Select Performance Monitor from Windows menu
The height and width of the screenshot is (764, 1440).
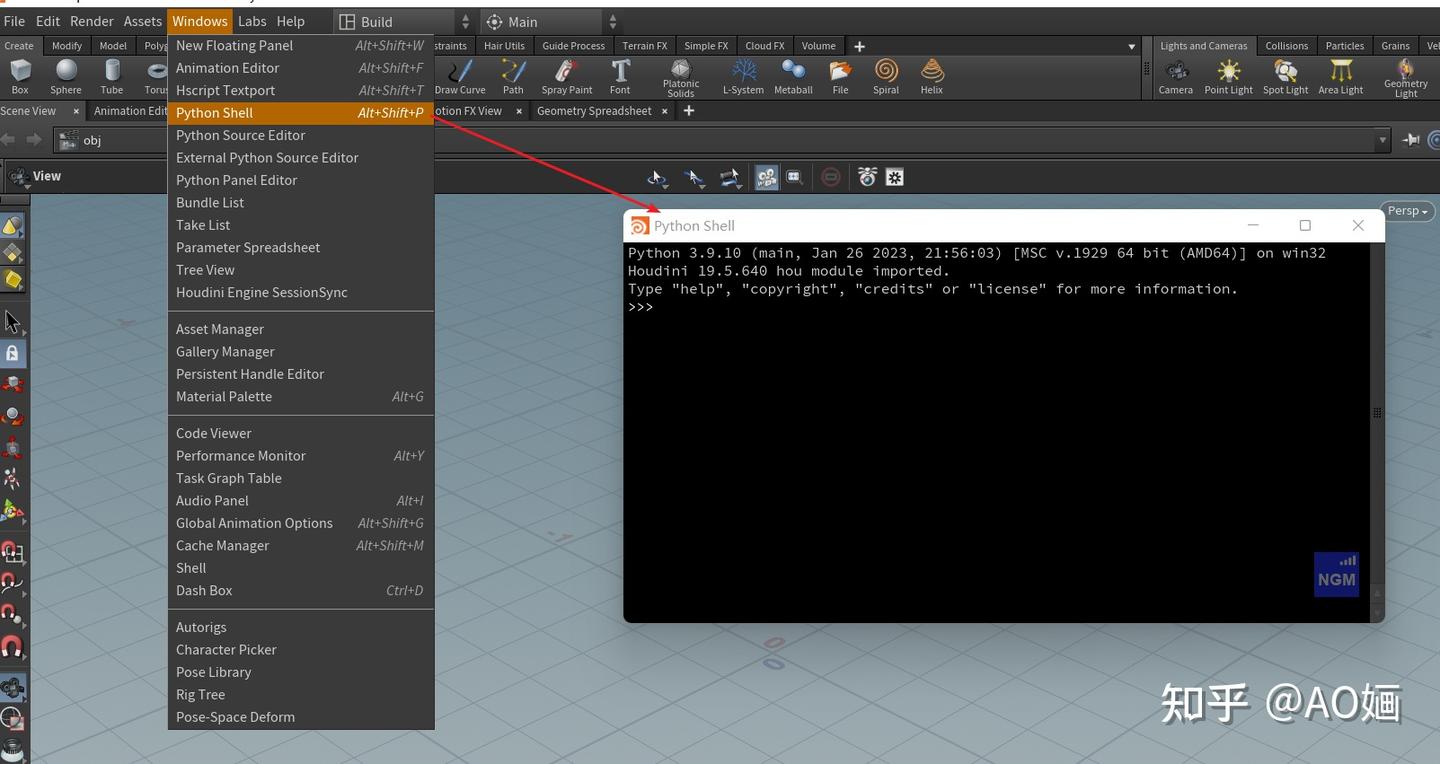point(241,456)
